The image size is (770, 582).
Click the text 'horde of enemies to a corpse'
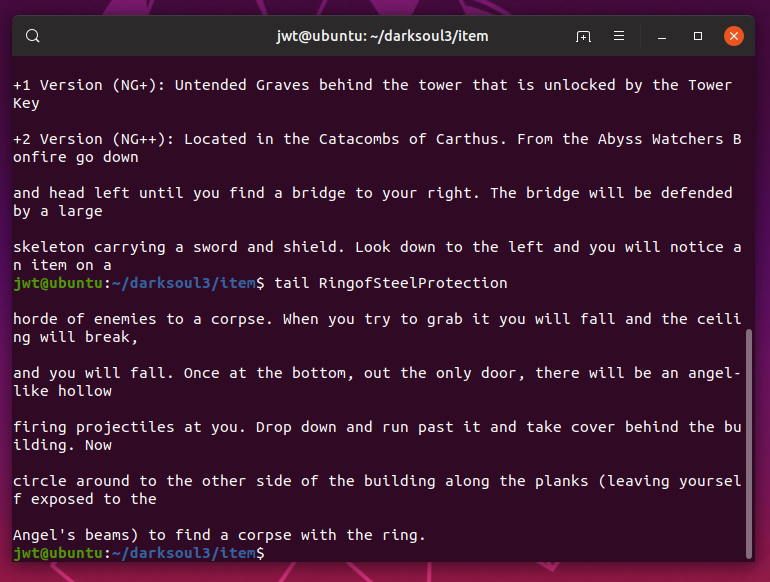(x=141, y=319)
